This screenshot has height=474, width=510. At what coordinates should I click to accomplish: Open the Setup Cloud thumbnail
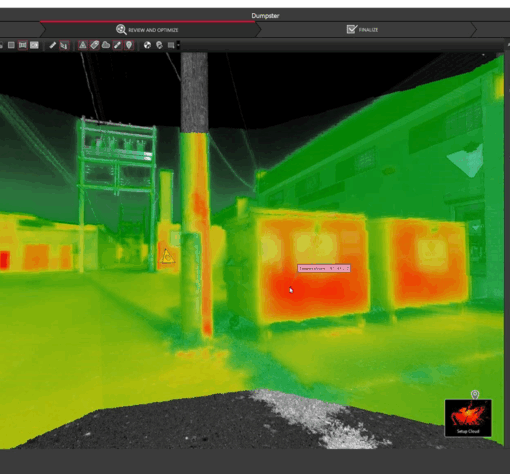(x=468, y=418)
